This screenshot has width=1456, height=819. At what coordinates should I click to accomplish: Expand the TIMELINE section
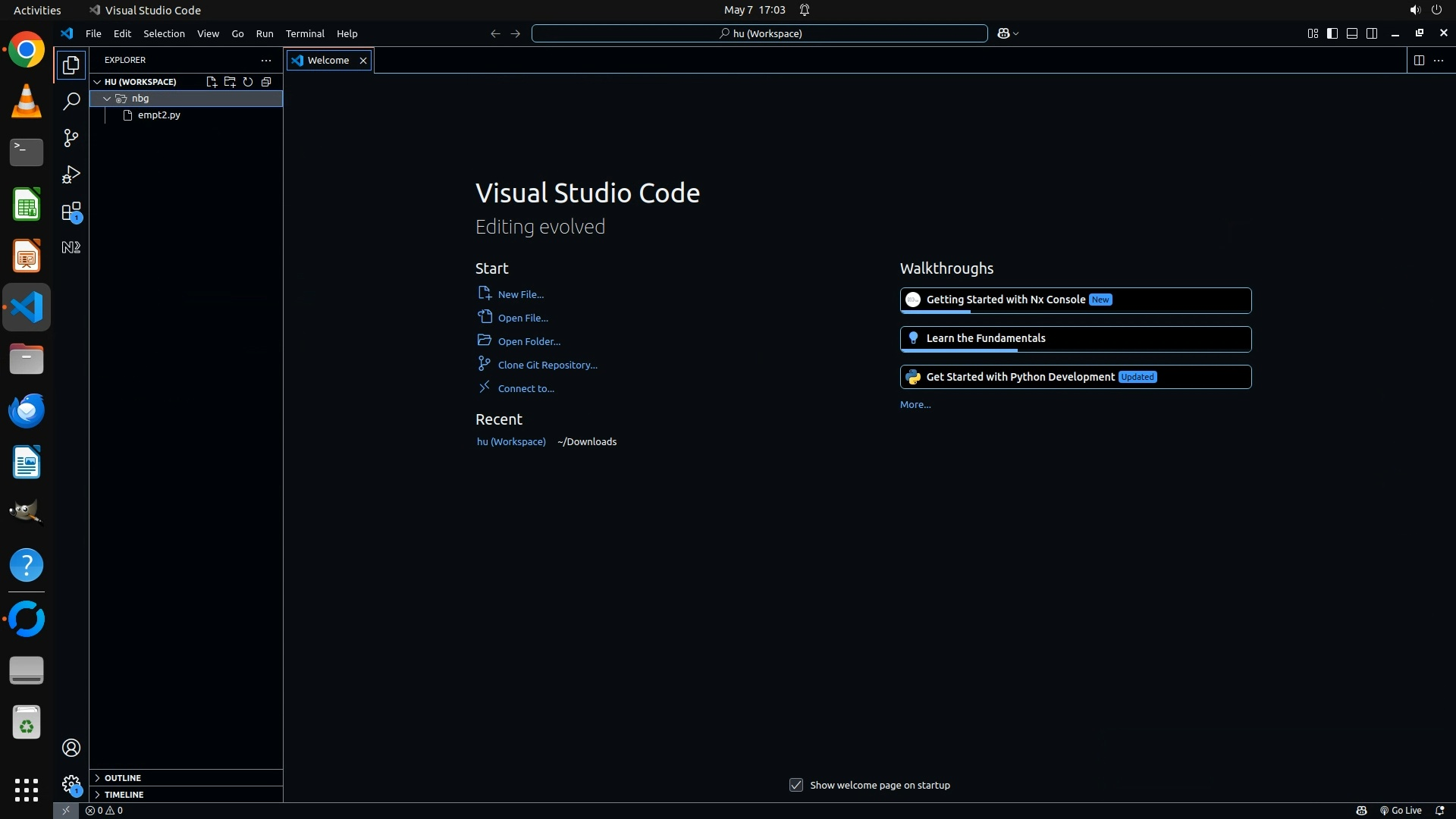pyautogui.click(x=124, y=795)
